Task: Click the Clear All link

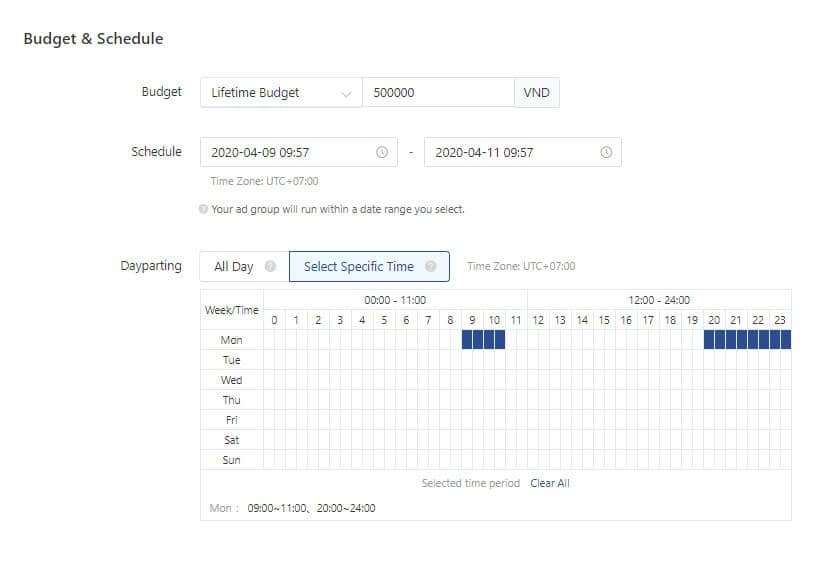Action: (550, 483)
